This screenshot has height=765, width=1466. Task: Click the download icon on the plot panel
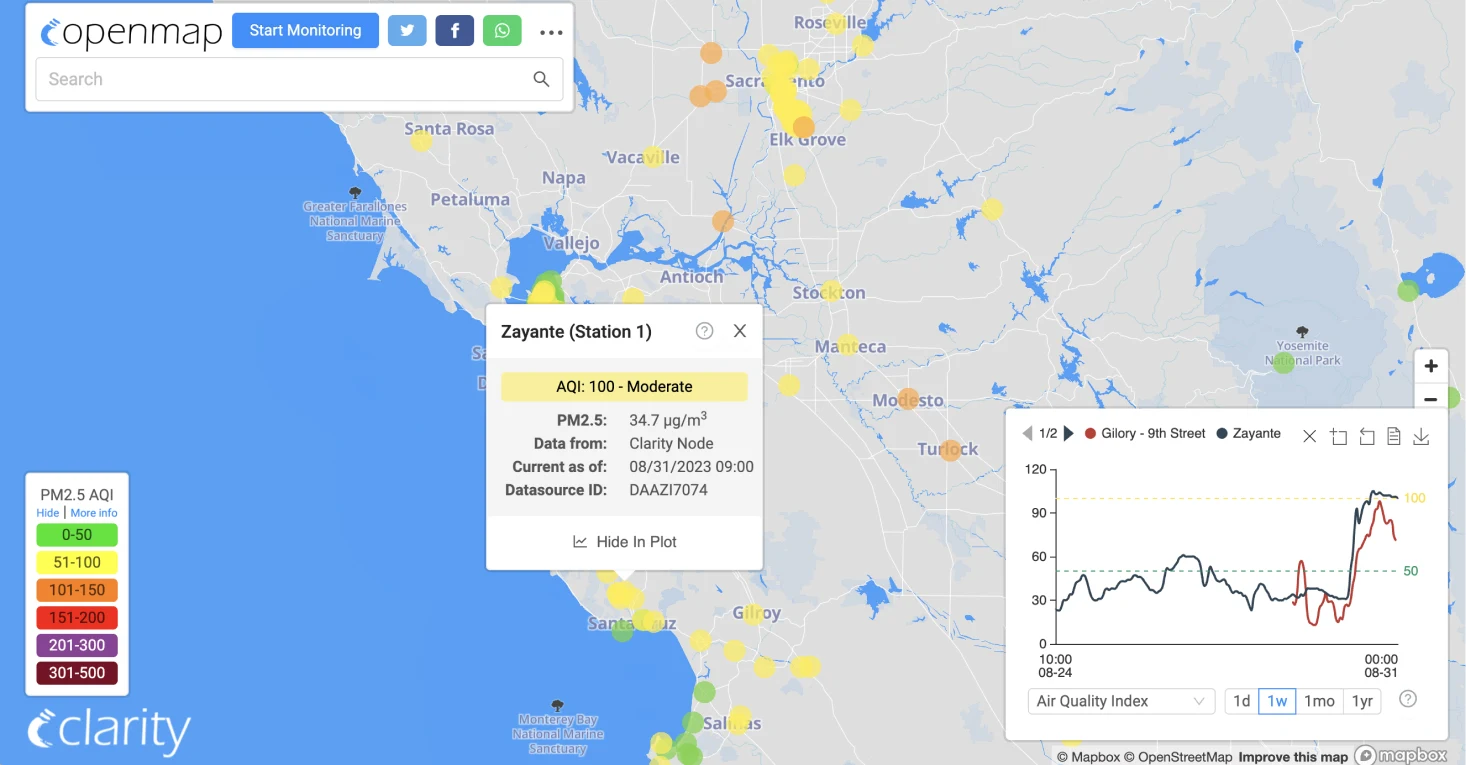[x=1421, y=436]
